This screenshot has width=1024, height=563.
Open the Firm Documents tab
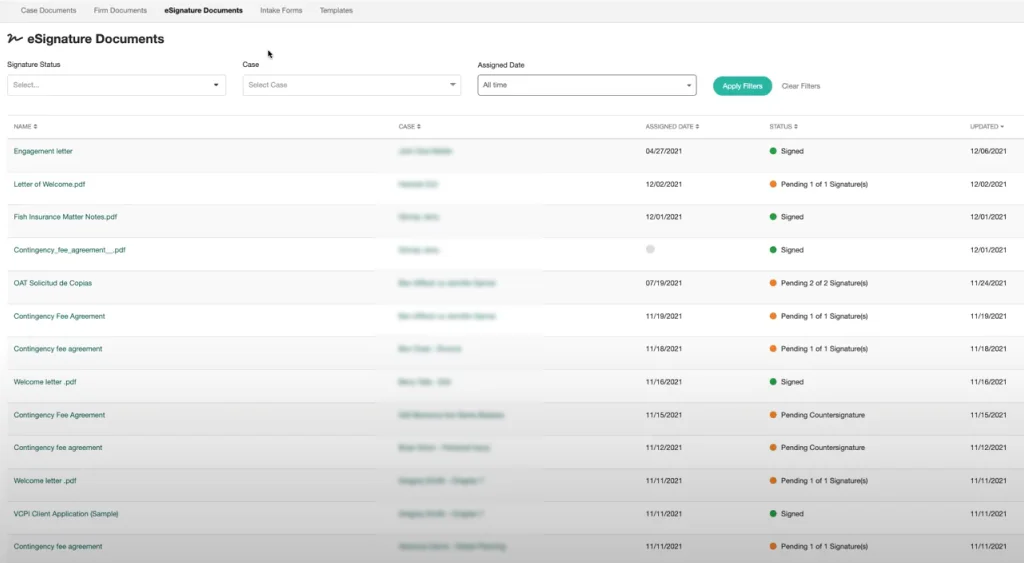pyautogui.click(x=120, y=11)
